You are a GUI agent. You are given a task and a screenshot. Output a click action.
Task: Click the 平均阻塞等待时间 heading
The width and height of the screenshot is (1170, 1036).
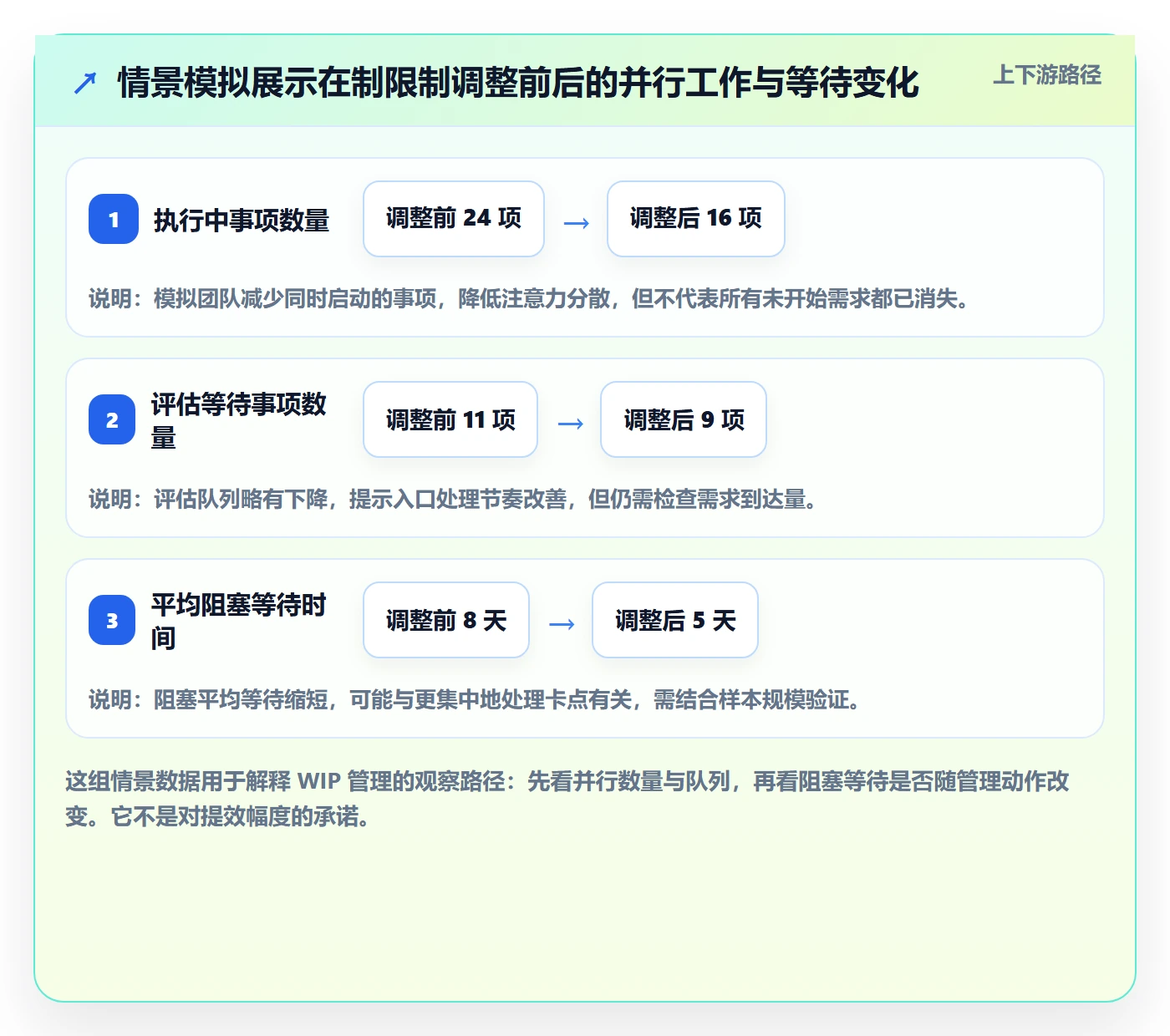[x=239, y=621]
